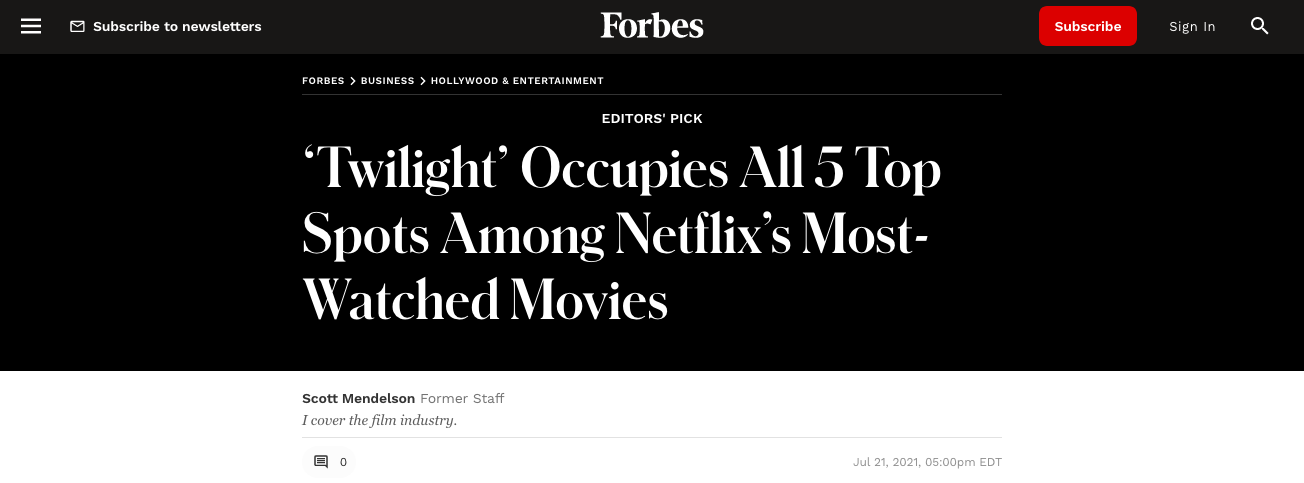Click the chevron after the Forbes breadcrumb
This screenshot has width=1304, height=483.
point(353,81)
